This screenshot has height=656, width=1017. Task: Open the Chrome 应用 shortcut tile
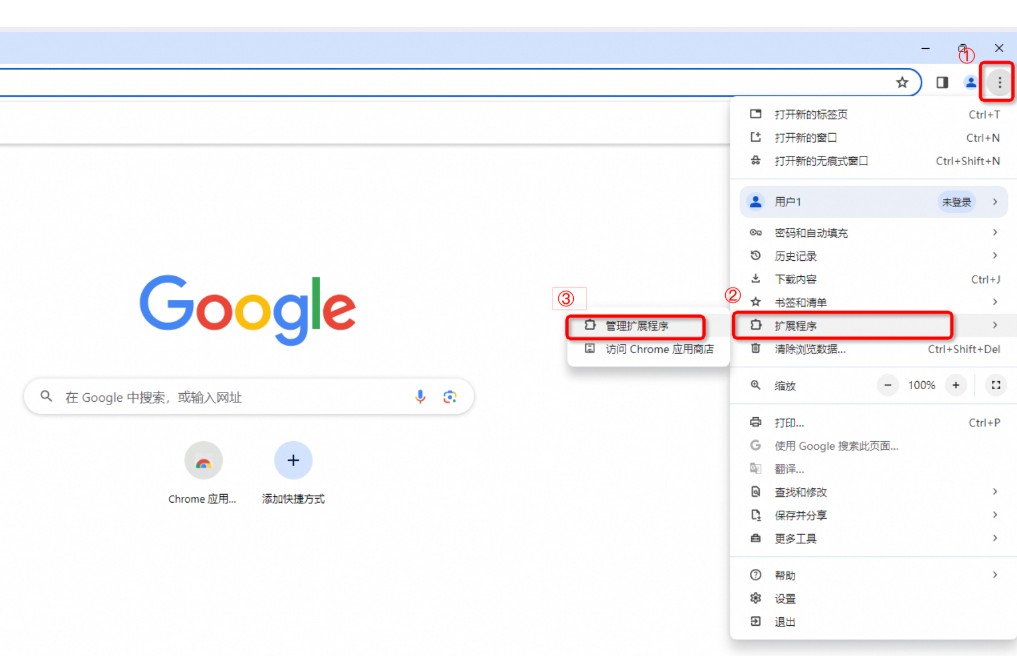point(203,473)
